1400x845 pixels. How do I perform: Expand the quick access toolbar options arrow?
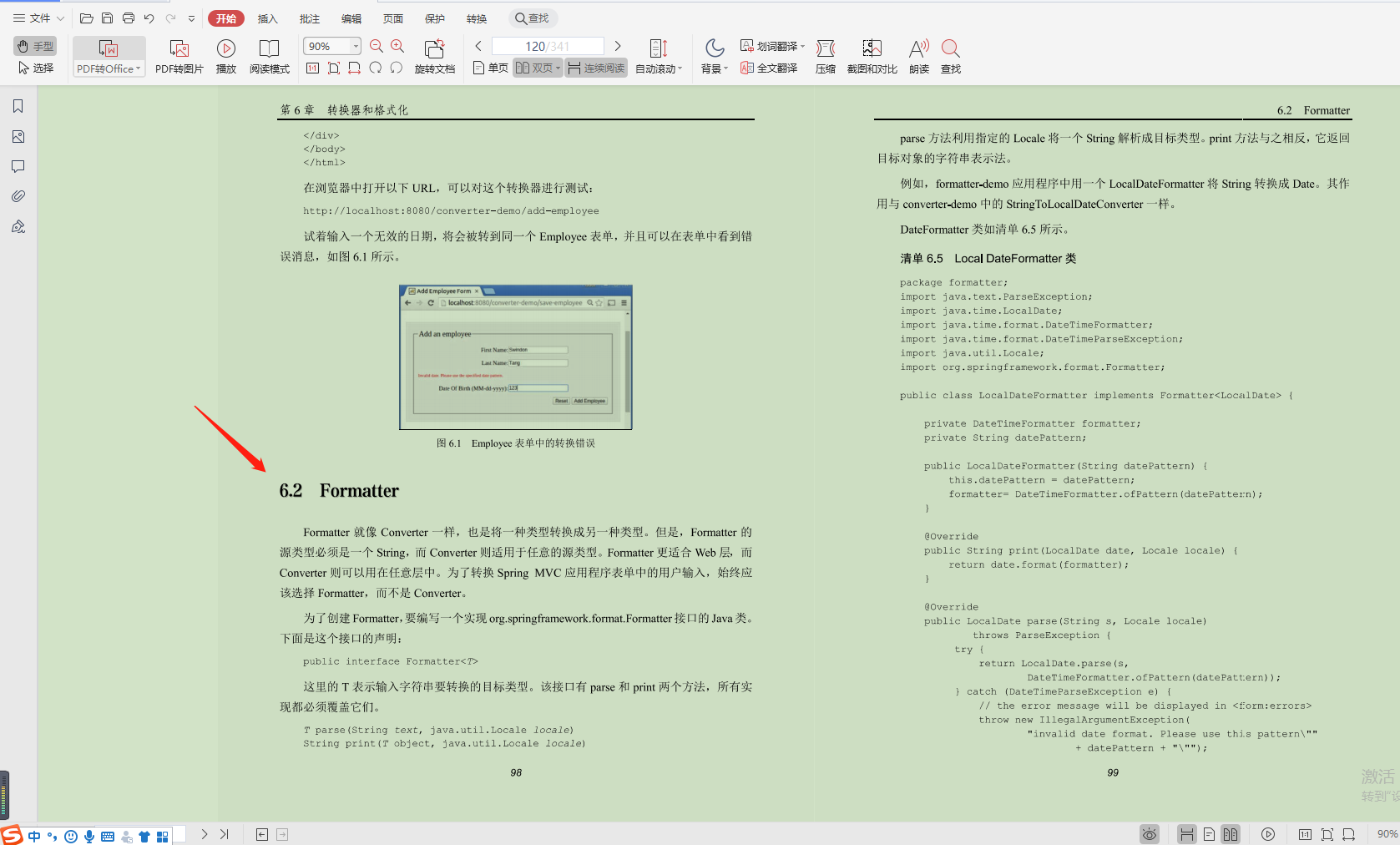click(x=191, y=18)
